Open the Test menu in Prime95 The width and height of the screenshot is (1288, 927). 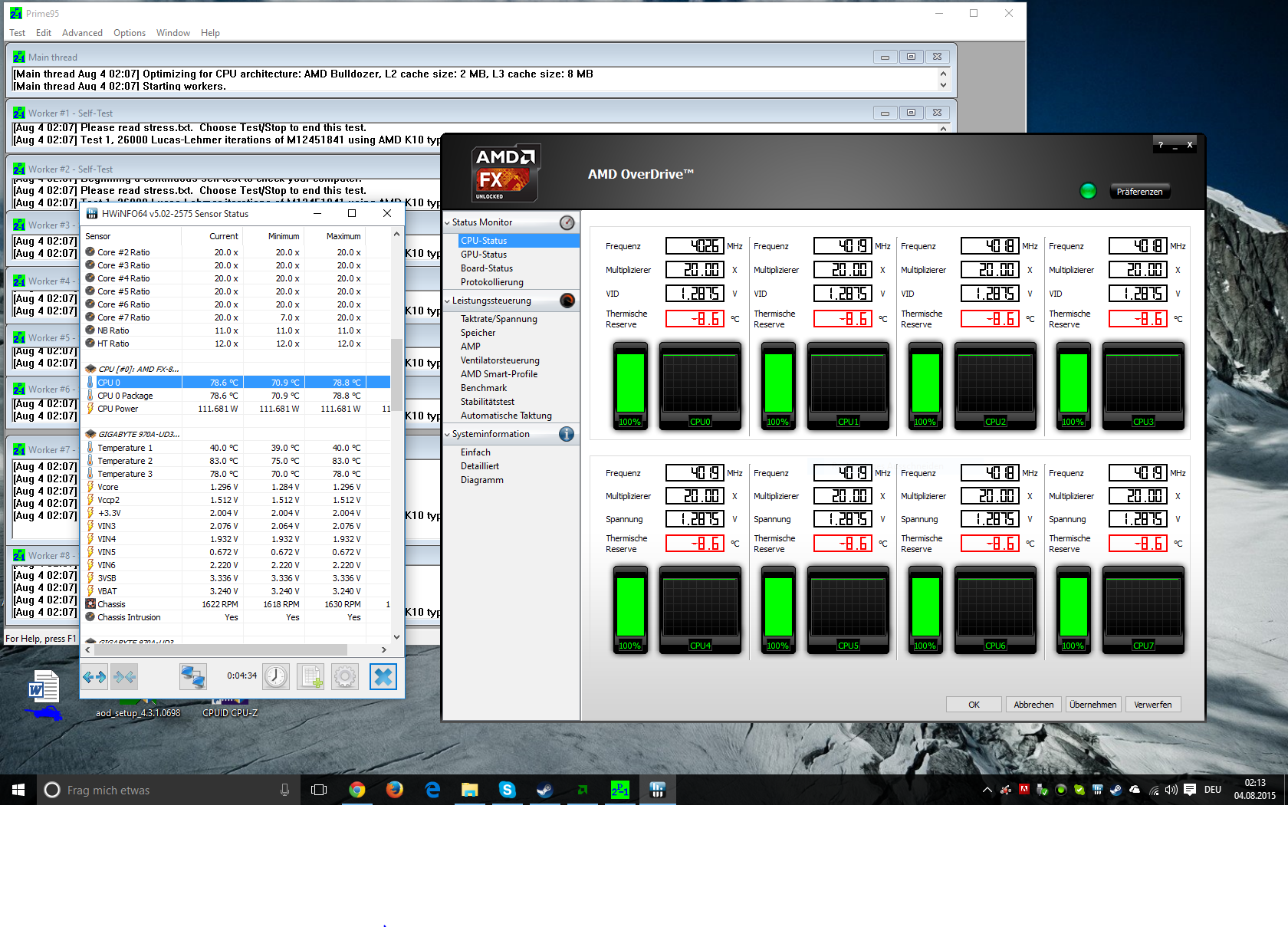coord(18,33)
